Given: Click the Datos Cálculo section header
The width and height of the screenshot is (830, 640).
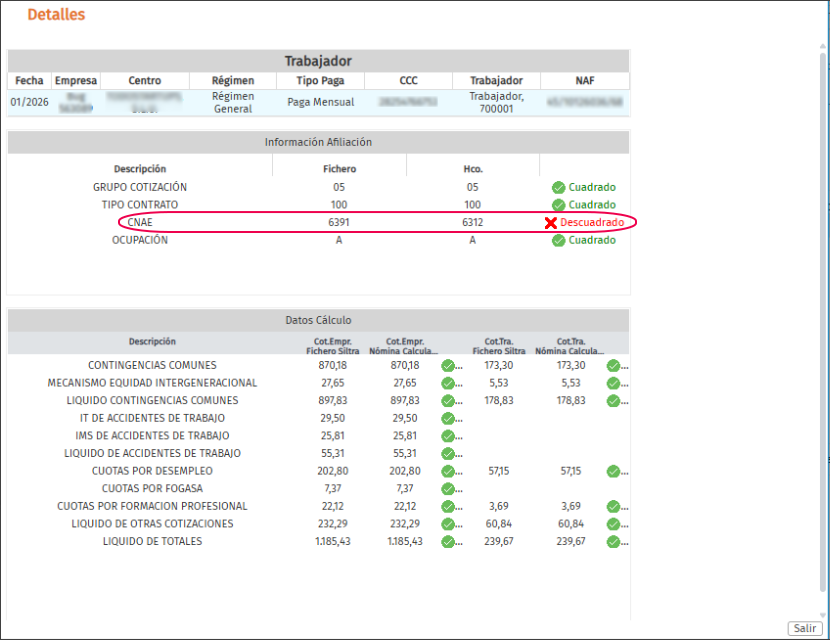Looking at the screenshot, I should (x=318, y=320).
